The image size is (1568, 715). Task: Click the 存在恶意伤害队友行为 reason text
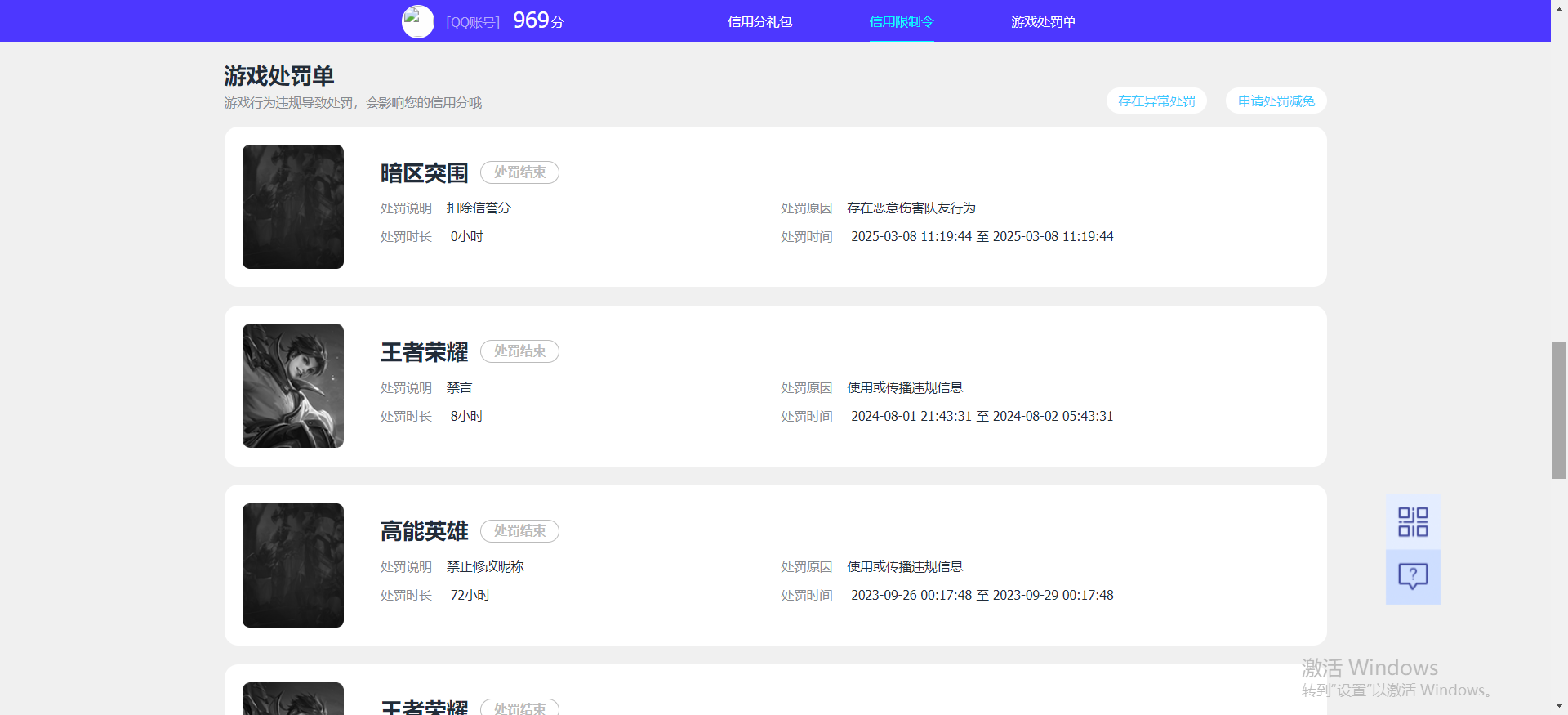pos(911,208)
